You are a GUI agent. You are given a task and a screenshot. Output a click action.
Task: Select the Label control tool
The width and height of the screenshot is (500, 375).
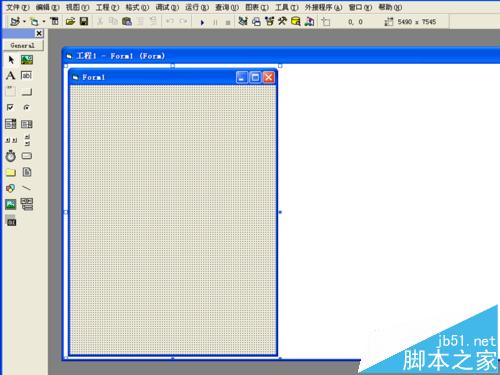(10, 76)
